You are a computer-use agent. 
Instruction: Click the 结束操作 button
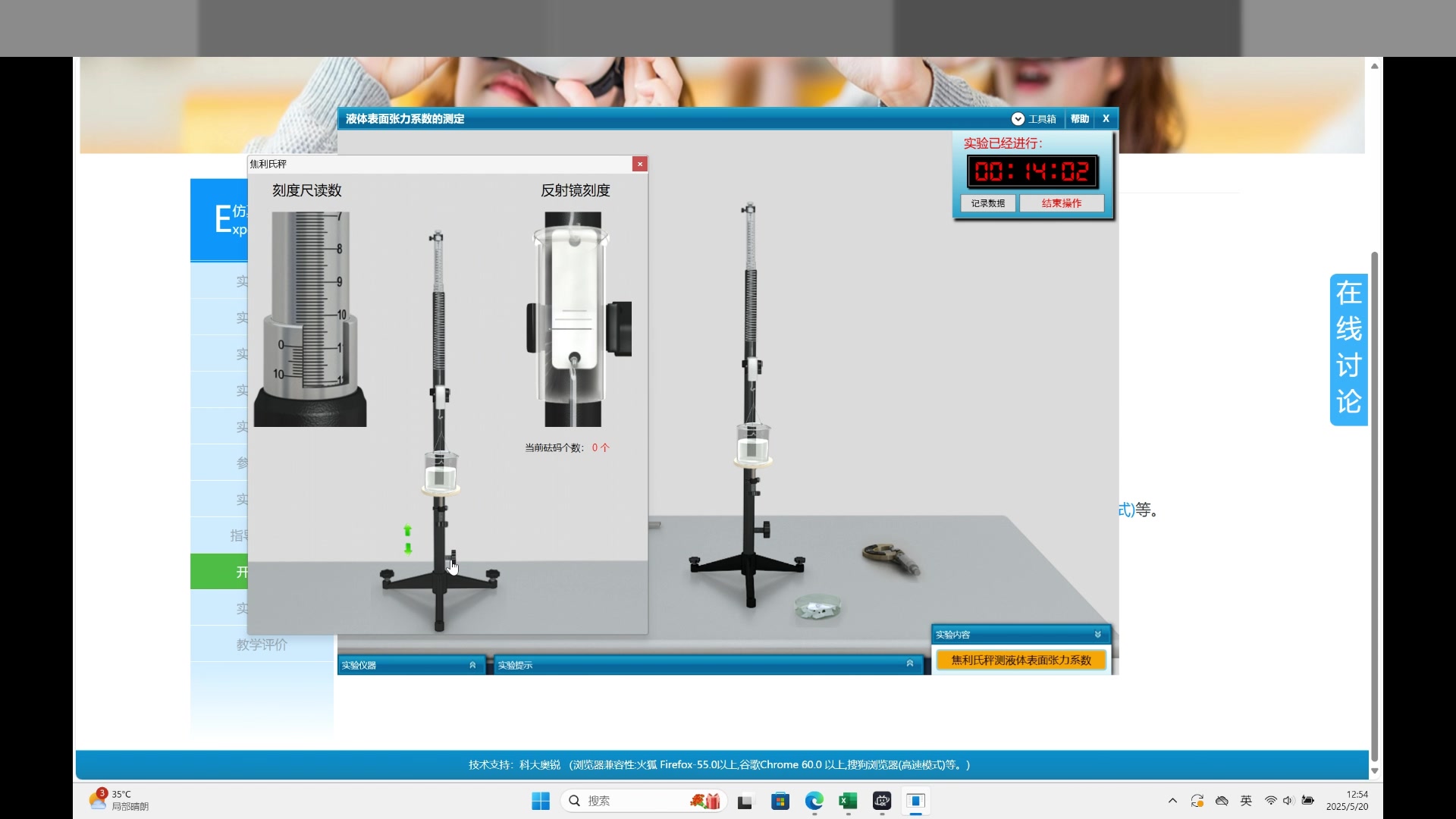(x=1061, y=203)
